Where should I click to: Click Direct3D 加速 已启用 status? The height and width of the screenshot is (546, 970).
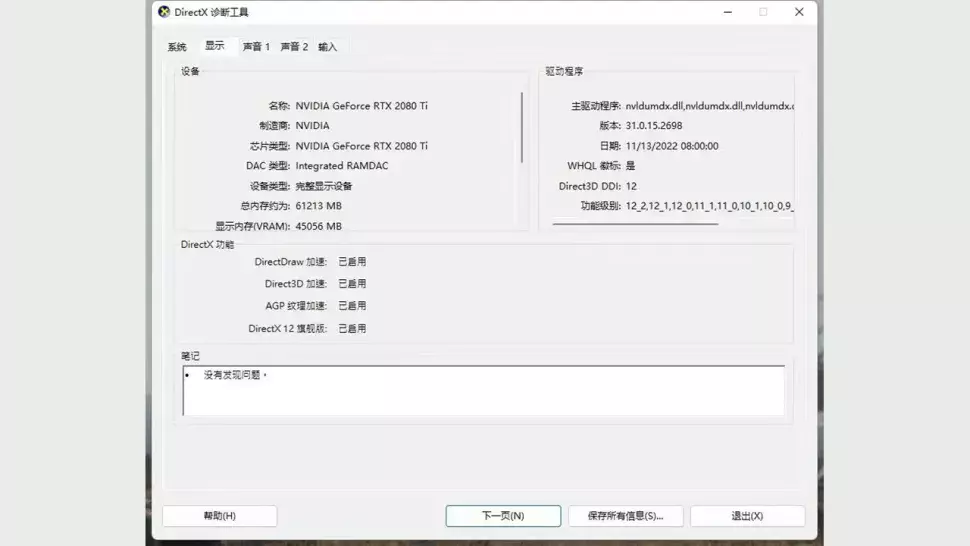pyautogui.click(x=352, y=284)
